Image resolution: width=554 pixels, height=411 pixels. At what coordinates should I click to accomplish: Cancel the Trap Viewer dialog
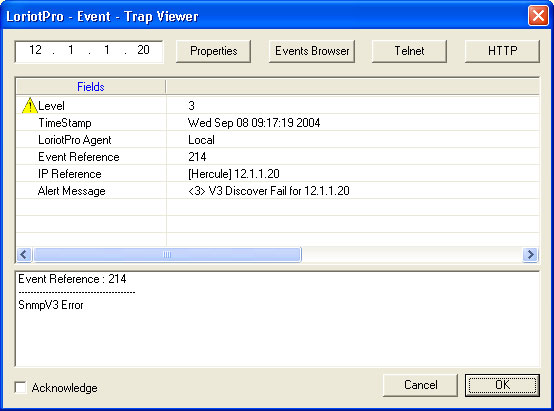click(420, 385)
